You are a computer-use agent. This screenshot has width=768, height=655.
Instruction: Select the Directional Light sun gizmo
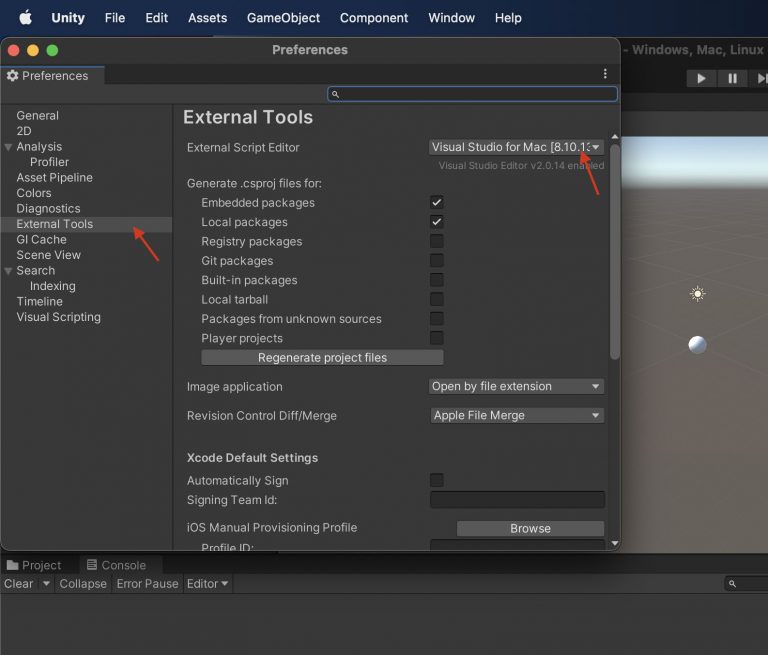click(697, 293)
